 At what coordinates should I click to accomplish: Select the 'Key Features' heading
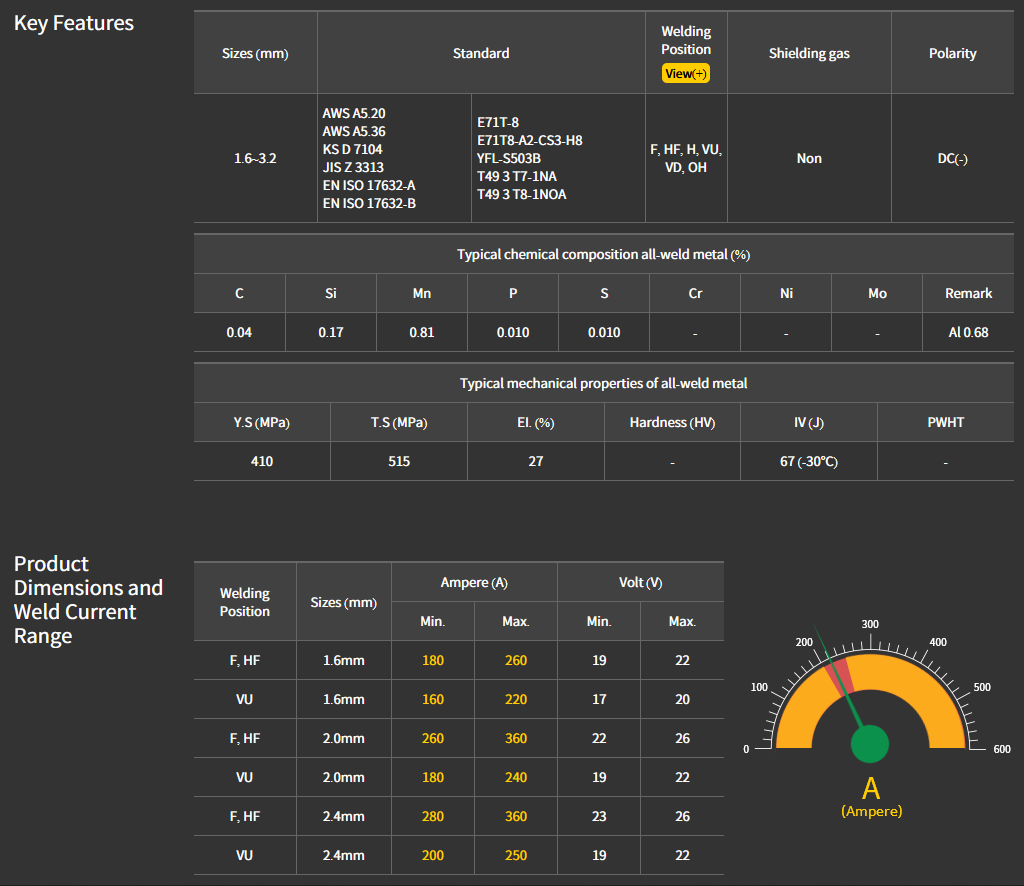point(74,23)
